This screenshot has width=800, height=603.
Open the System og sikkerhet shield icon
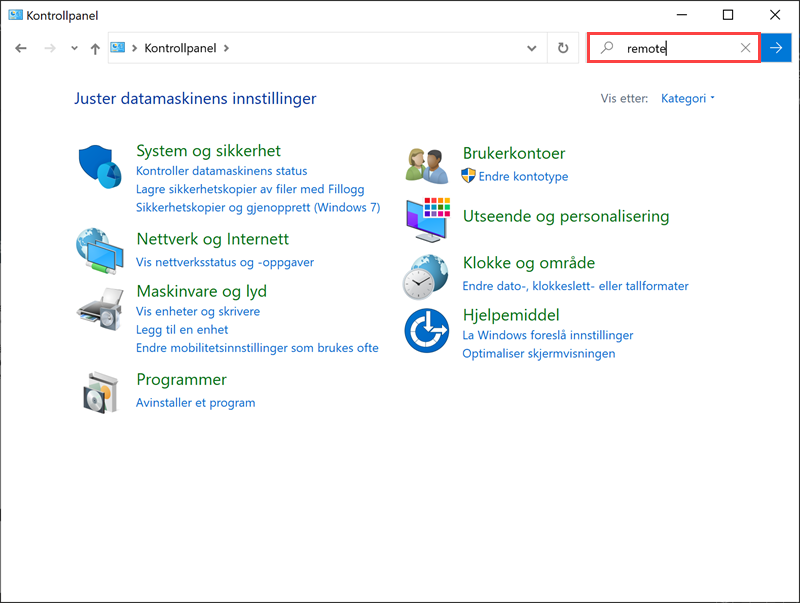pos(99,166)
